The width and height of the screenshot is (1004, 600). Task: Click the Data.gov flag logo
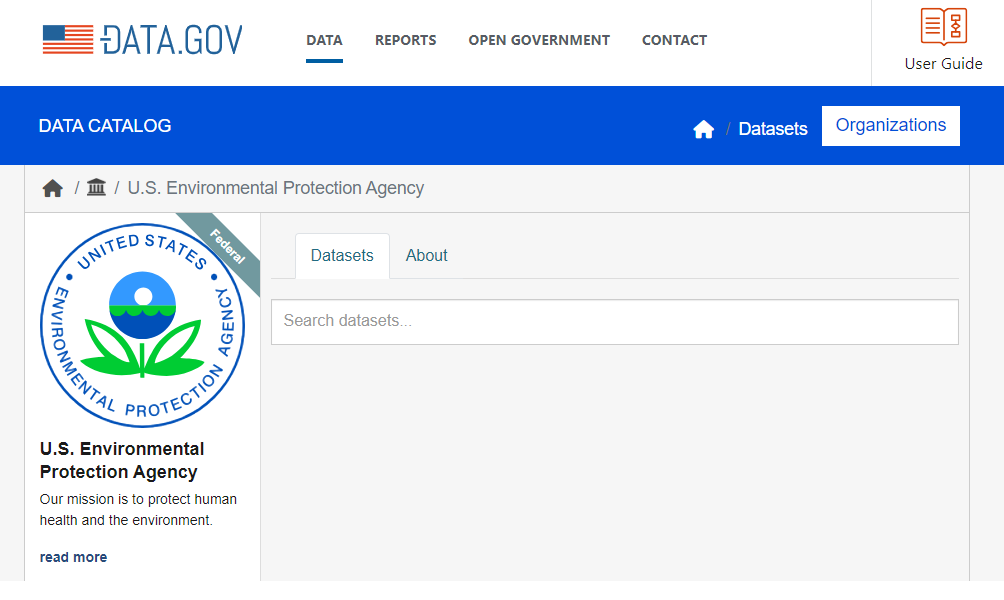pyautogui.click(x=66, y=39)
